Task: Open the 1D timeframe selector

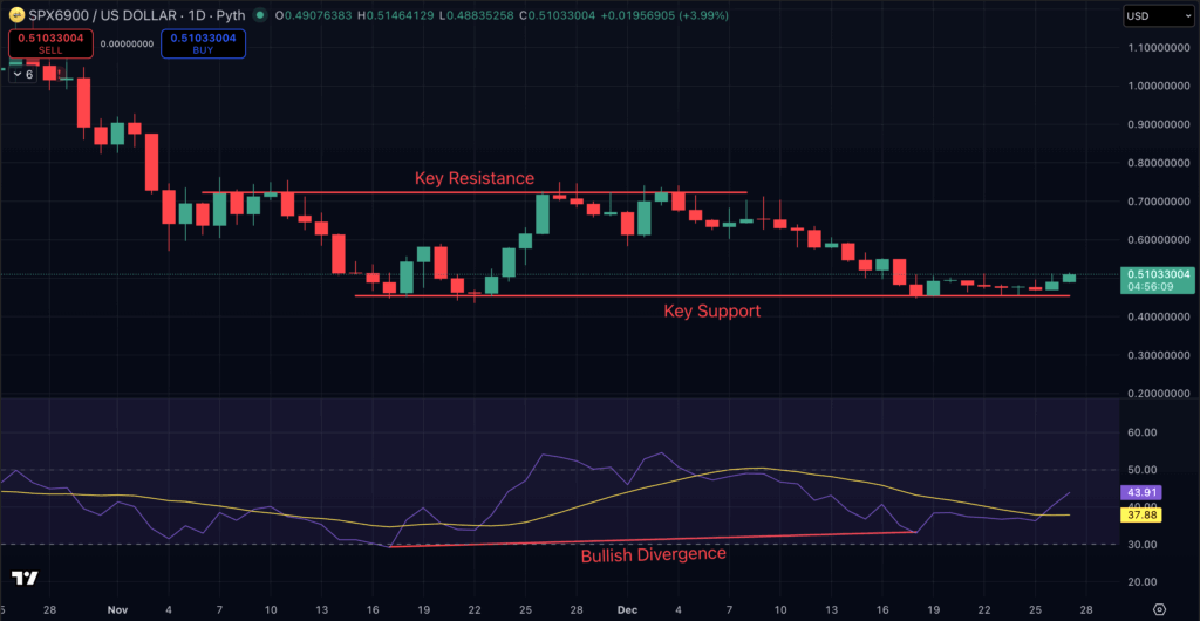Action: (x=198, y=16)
